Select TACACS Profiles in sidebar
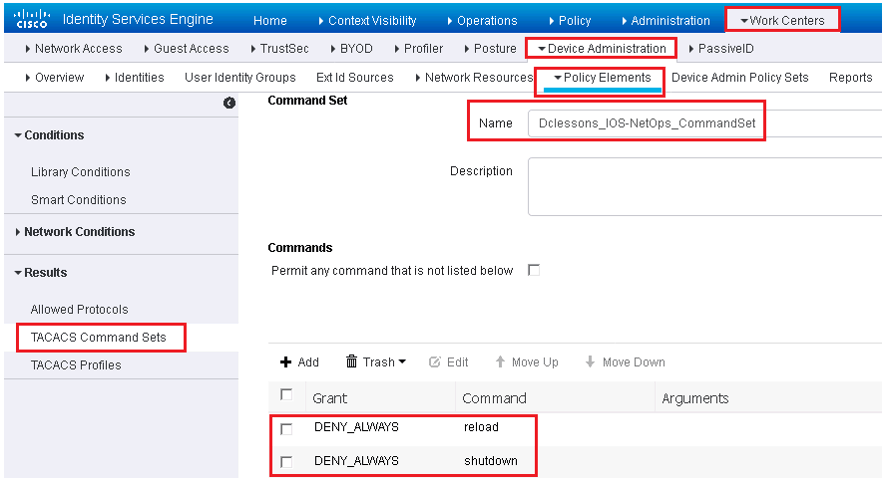Image resolution: width=885 pixels, height=478 pixels. coord(76,365)
